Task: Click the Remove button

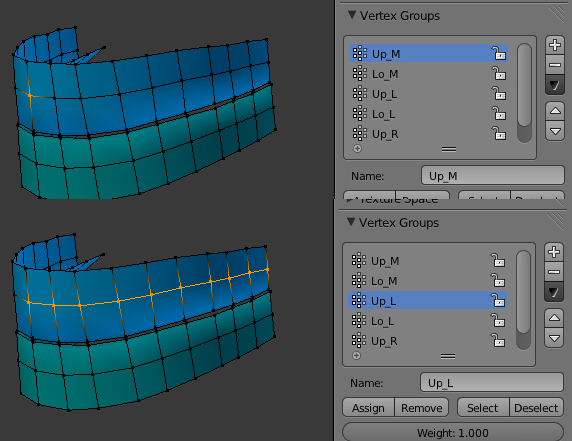Action: point(421,407)
